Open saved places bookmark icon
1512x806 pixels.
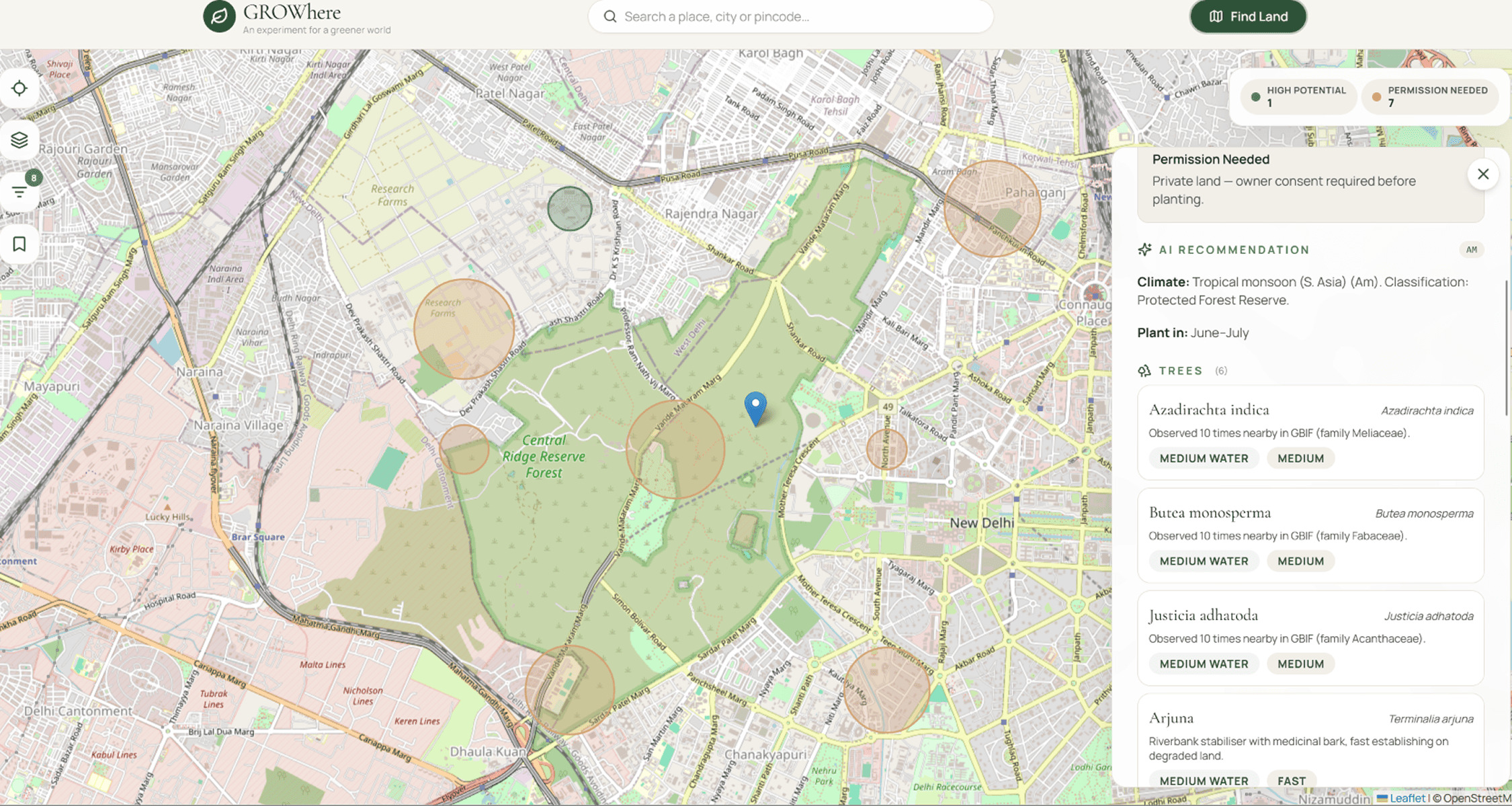pos(19,244)
